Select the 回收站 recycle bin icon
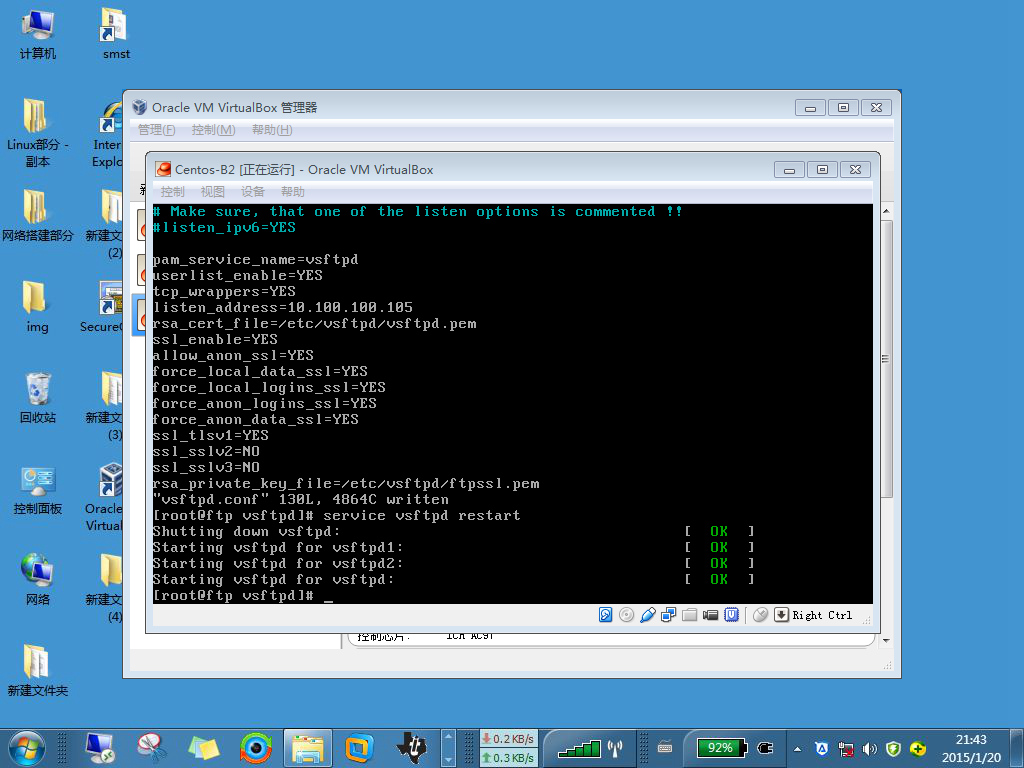The image size is (1024, 768). tap(38, 397)
